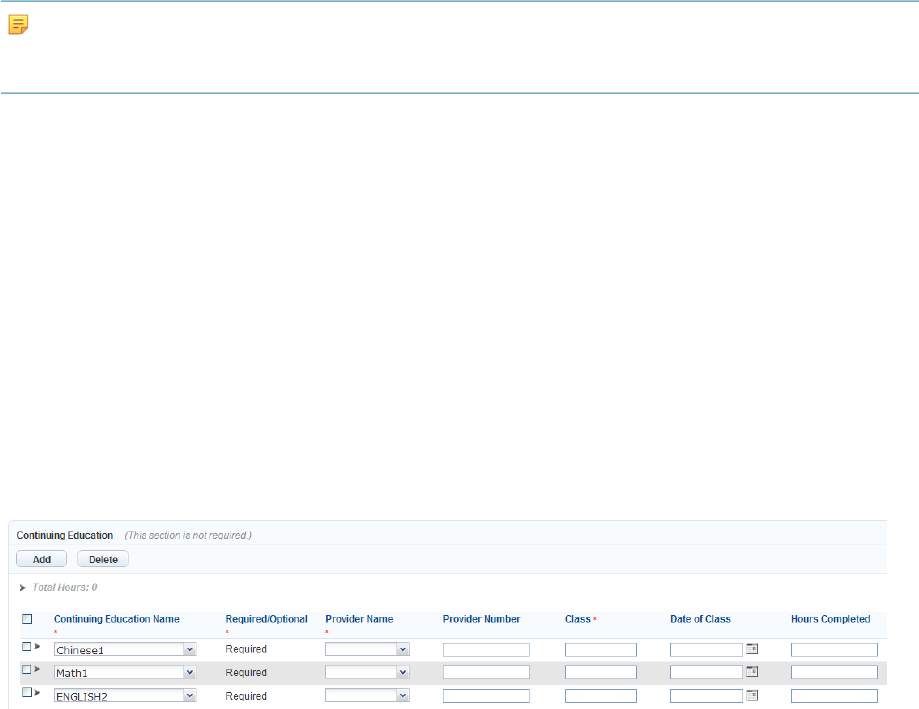Screen dimensions: 919x709
Task: Sort by Required/Optional column header
Action: (266, 619)
